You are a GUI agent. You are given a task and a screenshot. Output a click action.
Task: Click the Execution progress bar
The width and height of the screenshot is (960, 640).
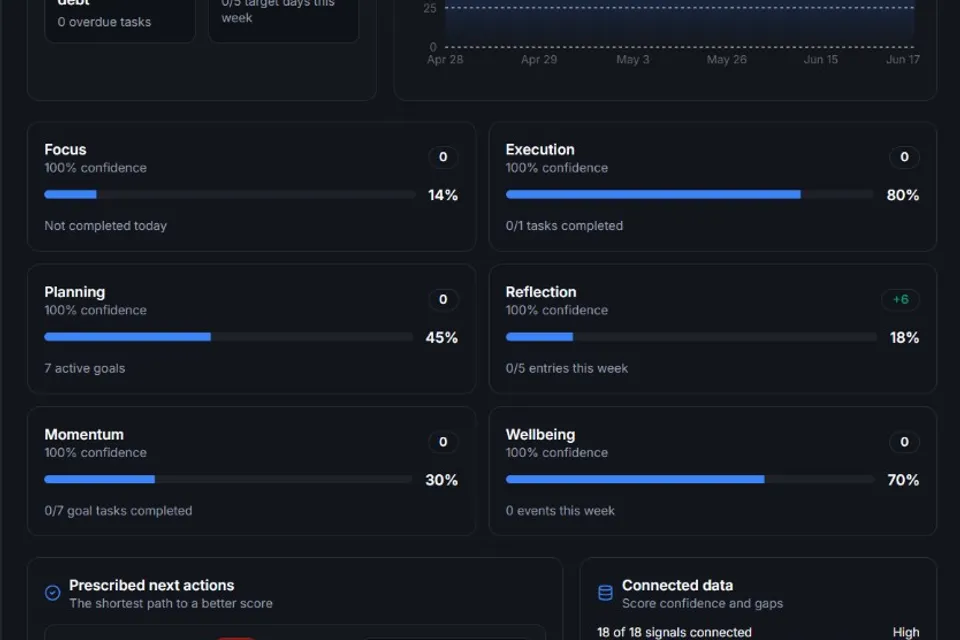[690, 195]
